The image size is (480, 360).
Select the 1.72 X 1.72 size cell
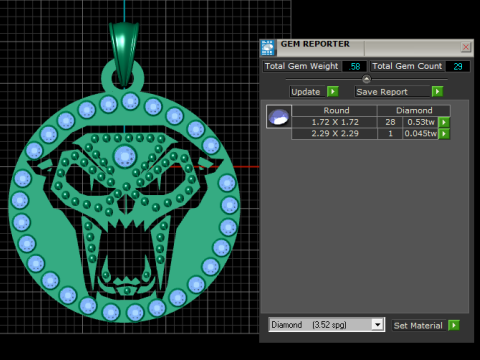click(335, 122)
